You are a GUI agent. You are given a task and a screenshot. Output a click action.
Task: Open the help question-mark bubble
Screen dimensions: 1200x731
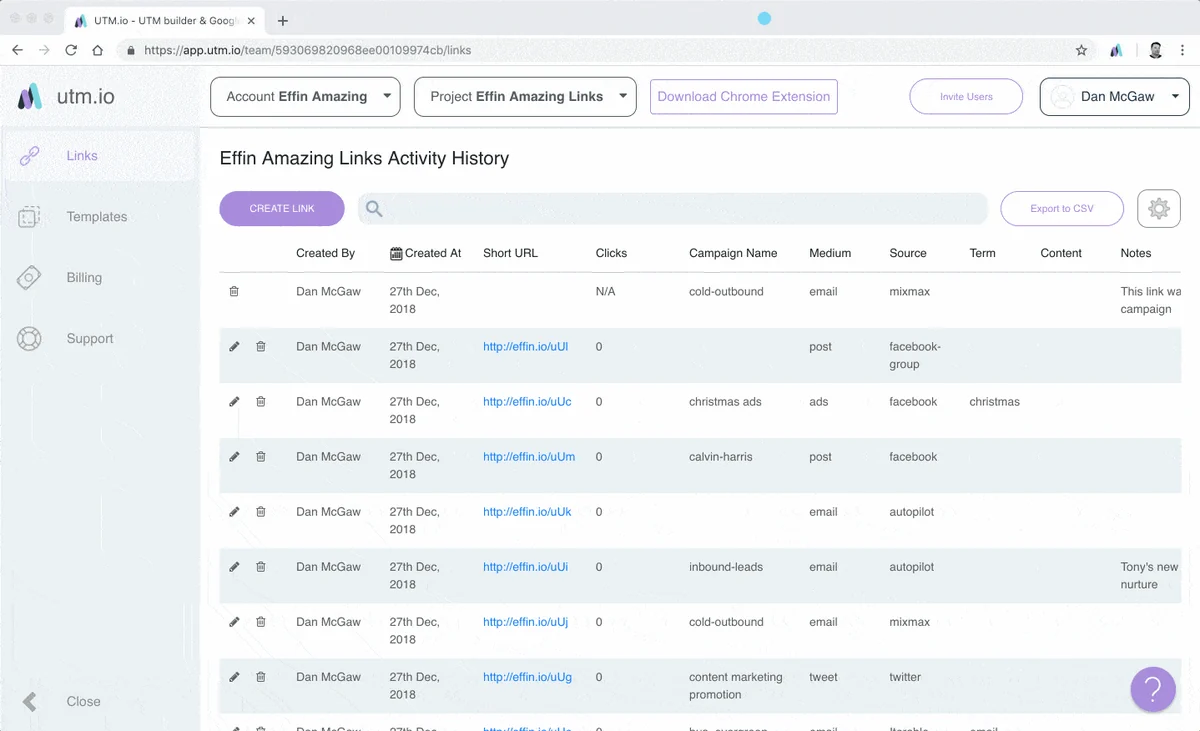1153,689
